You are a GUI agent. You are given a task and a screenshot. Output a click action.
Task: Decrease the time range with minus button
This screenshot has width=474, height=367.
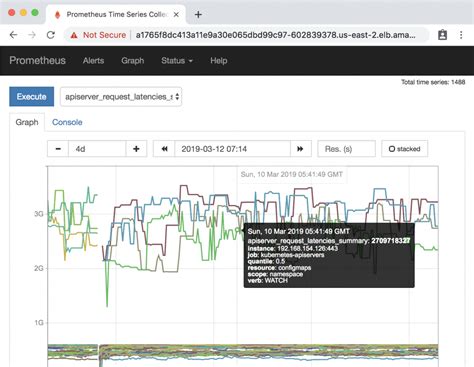pos(58,149)
